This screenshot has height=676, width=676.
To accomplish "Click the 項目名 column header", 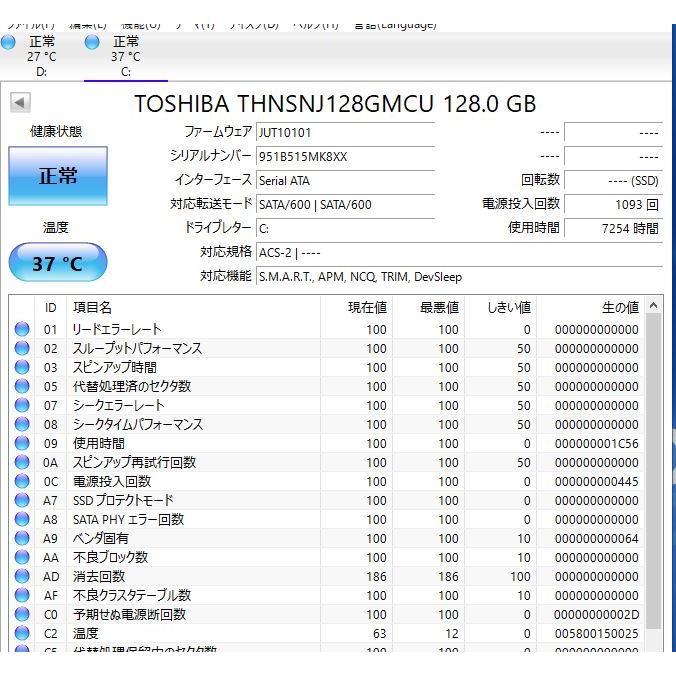I will point(194,307).
